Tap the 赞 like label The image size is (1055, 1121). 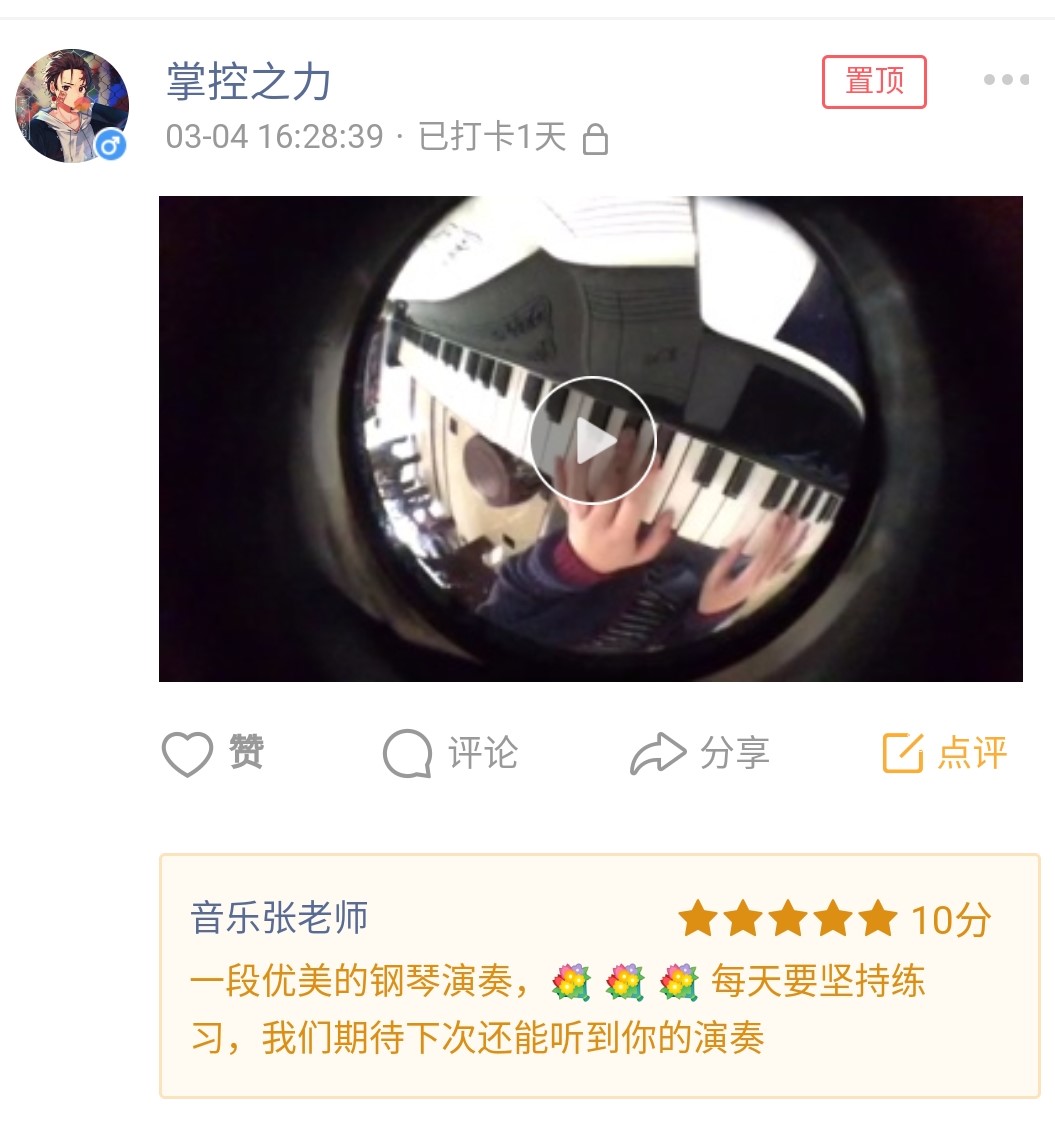point(247,751)
